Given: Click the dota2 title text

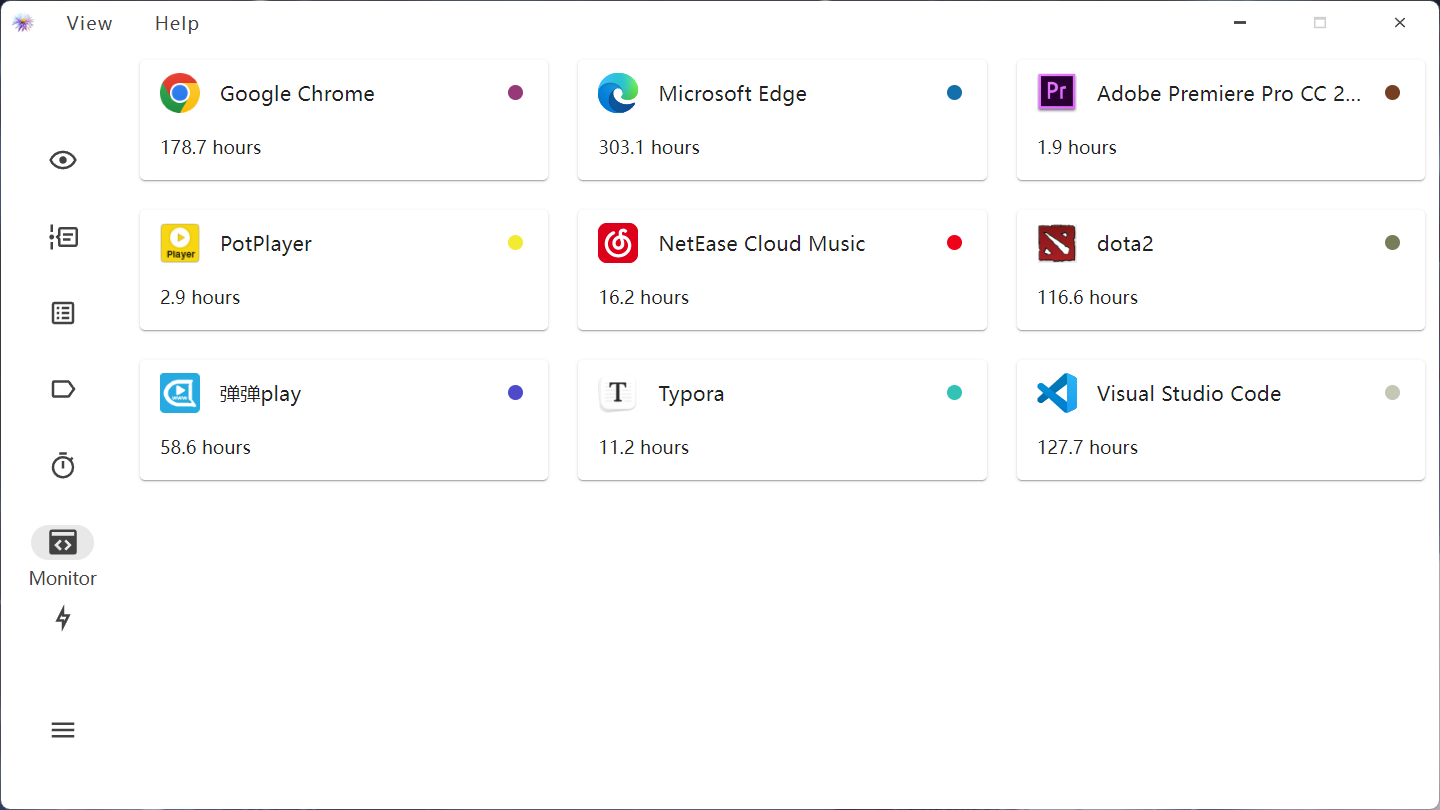Looking at the screenshot, I should click(x=1125, y=244).
